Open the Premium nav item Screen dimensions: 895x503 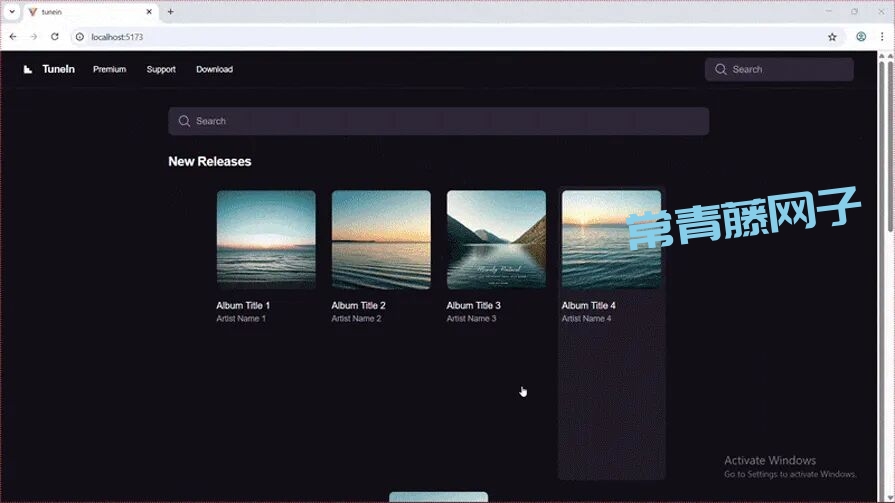(109, 70)
